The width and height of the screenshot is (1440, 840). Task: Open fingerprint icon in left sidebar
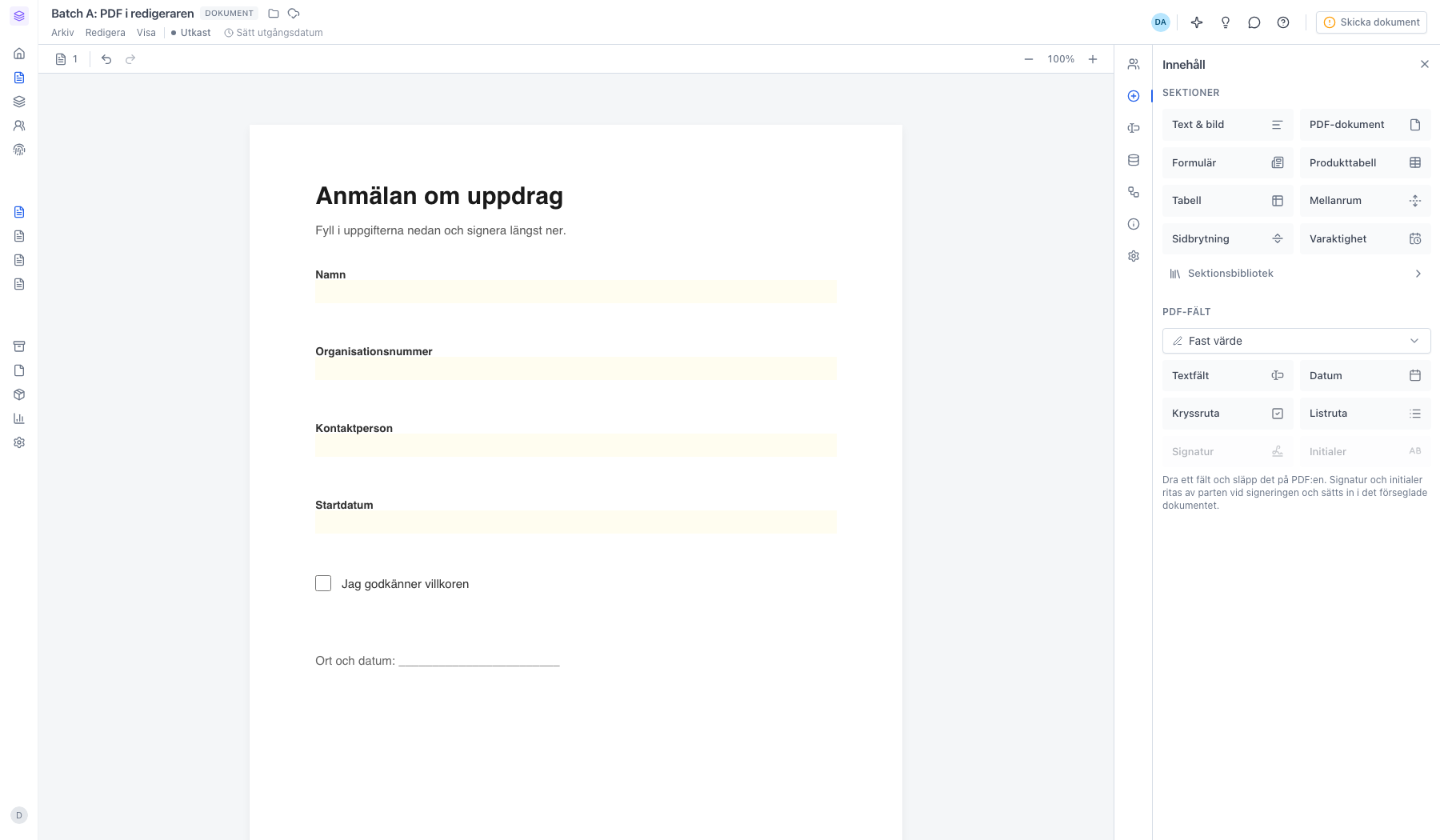coord(19,150)
